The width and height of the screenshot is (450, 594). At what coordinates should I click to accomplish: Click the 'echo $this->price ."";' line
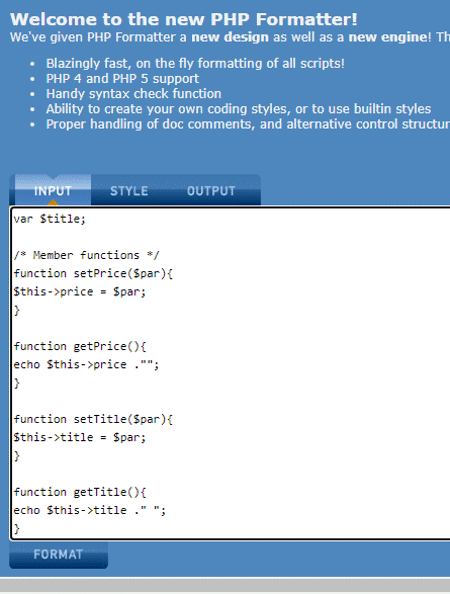[x=86, y=364]
